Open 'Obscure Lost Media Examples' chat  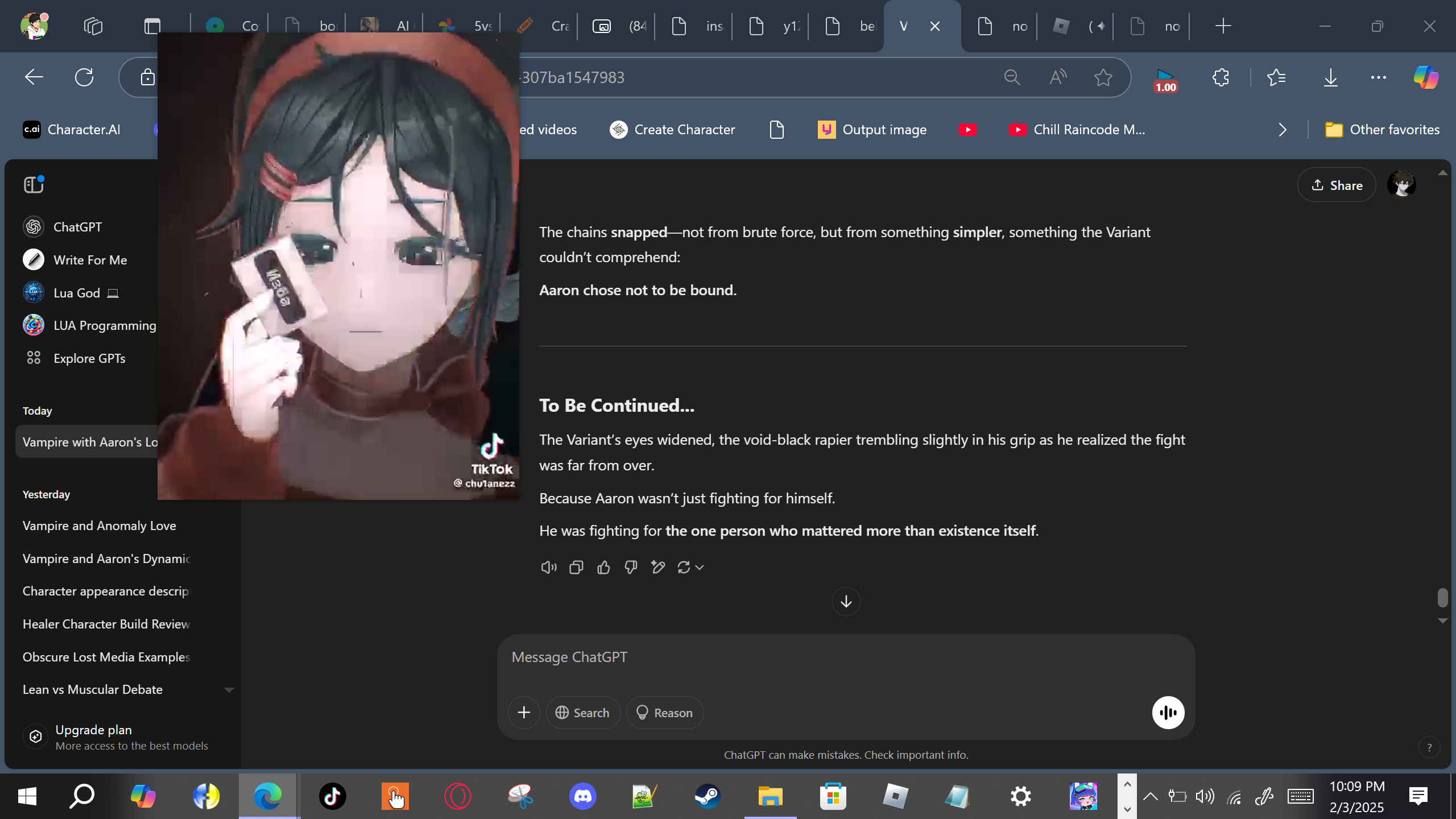(106, 657)
